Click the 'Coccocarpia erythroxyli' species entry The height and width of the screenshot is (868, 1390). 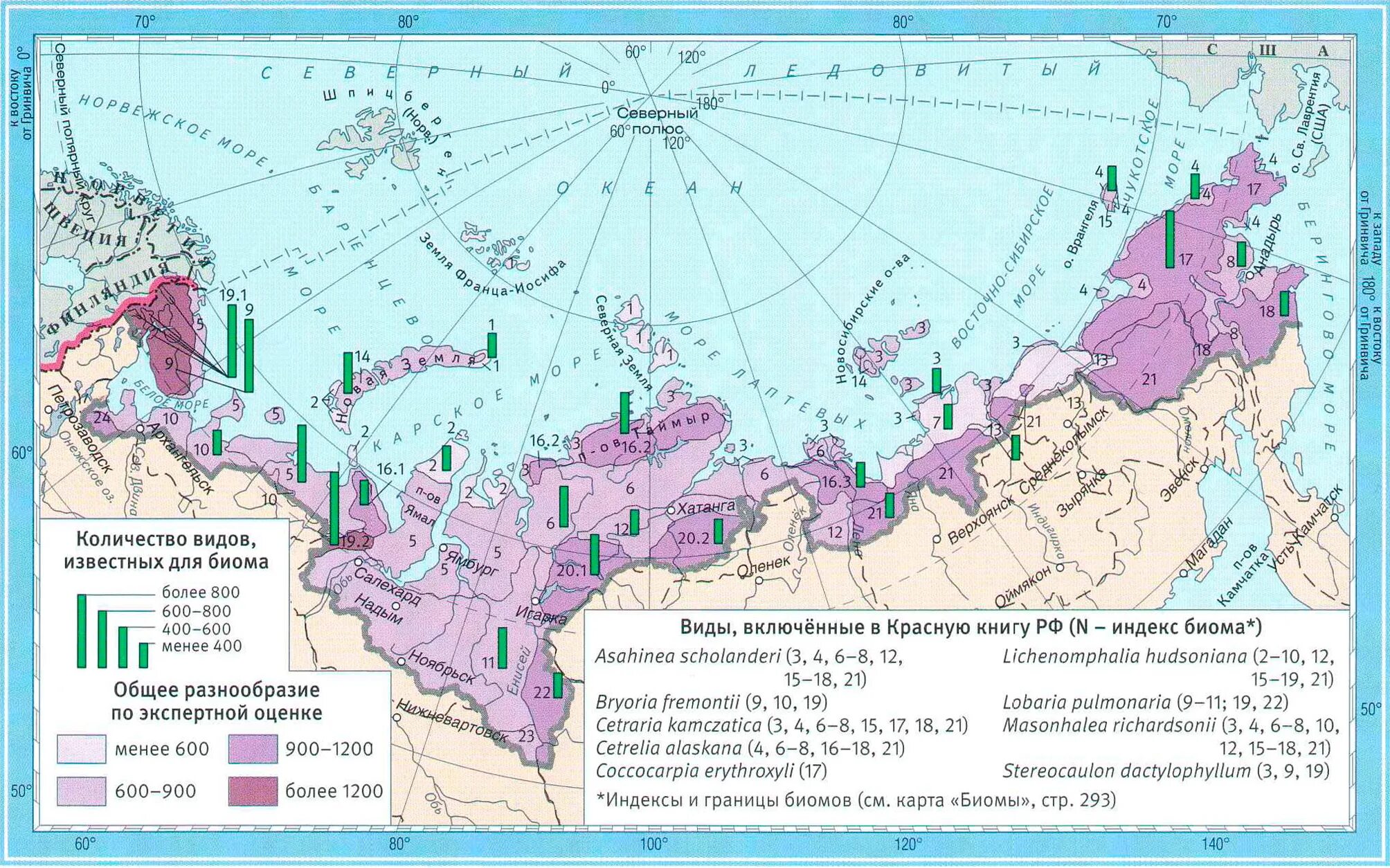711,770
